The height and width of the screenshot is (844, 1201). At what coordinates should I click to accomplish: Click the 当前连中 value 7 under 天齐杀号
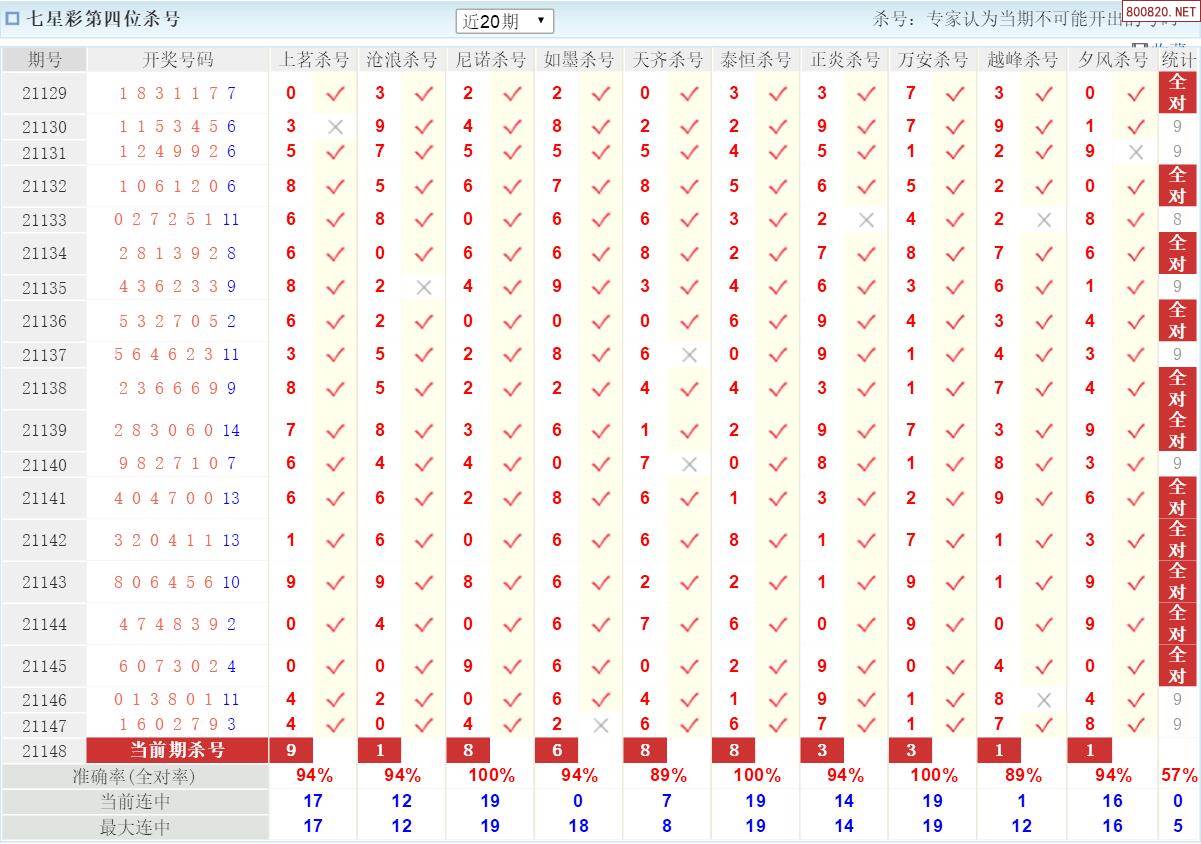click(667, 801)
